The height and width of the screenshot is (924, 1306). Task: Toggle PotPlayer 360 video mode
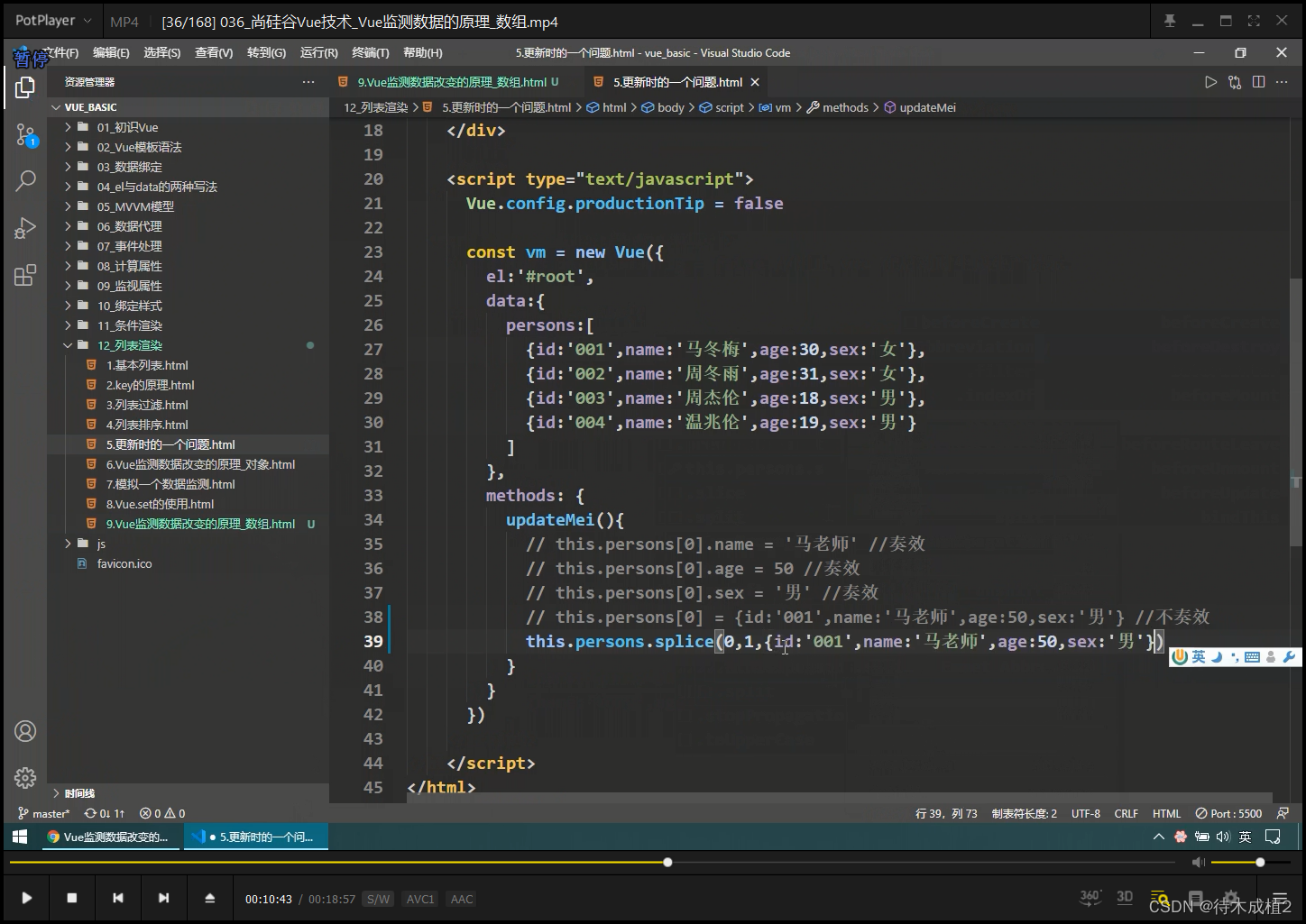(1090, 897)
